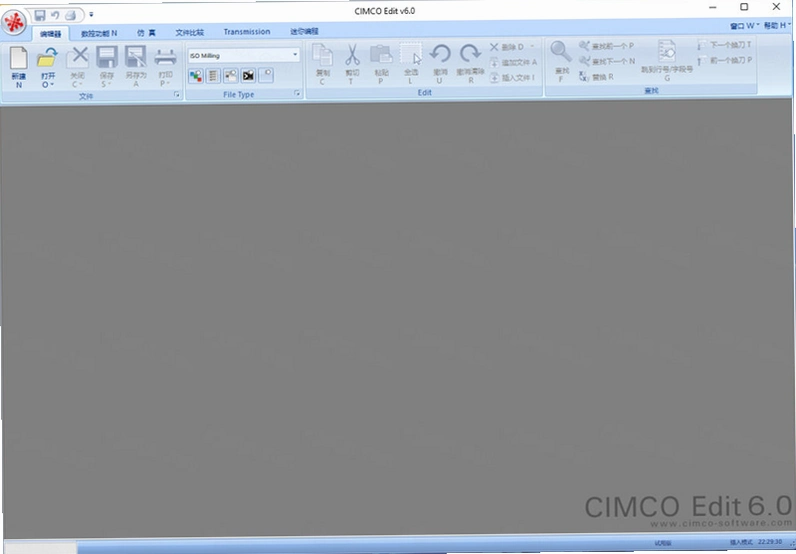Click the quick access Save icon
Image resolution: width=796 pixels, height=554 pixels.
[x=40, y=15]
